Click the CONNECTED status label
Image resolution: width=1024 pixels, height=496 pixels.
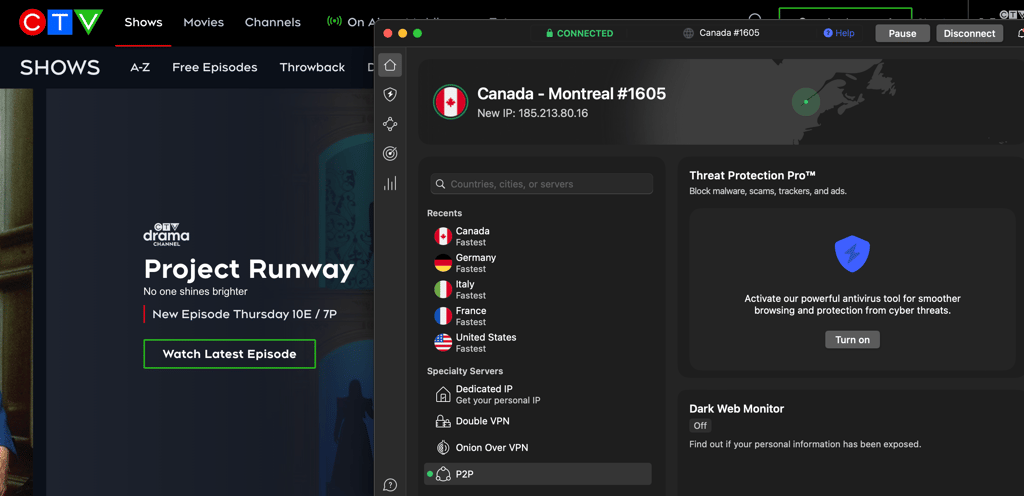pos(585,33)
